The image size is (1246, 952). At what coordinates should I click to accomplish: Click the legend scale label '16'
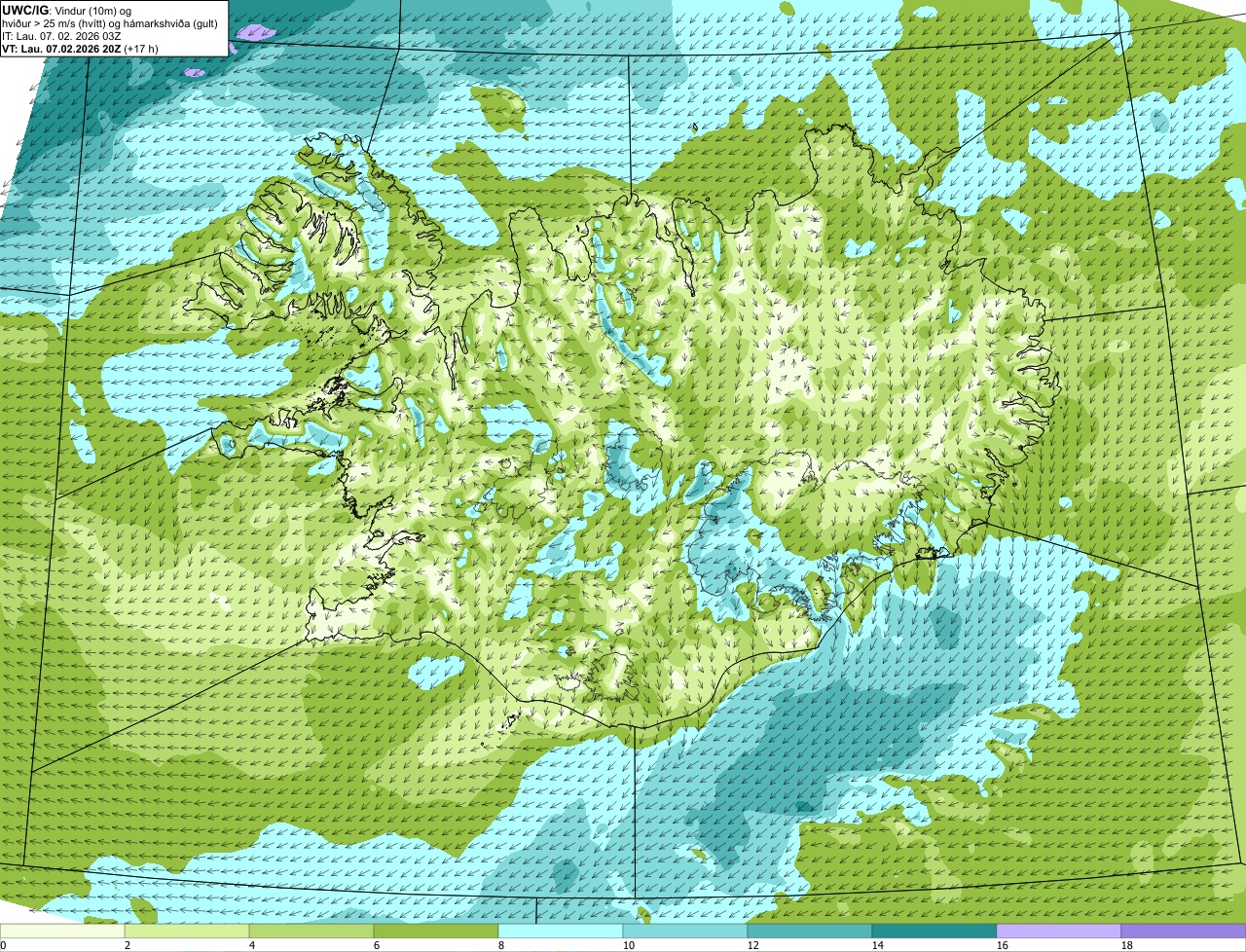point(1003,945)
